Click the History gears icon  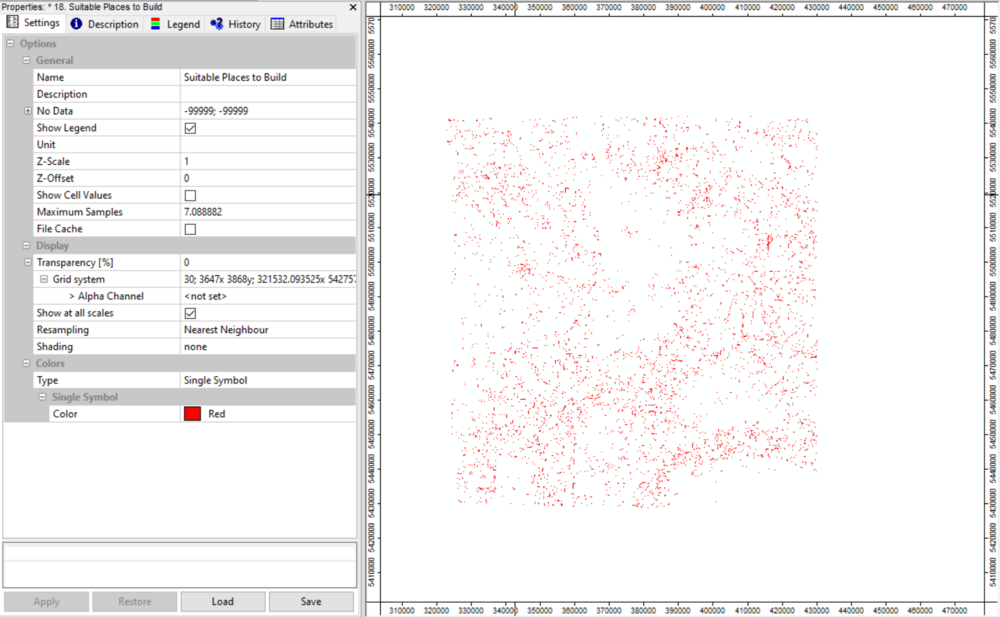214,24
